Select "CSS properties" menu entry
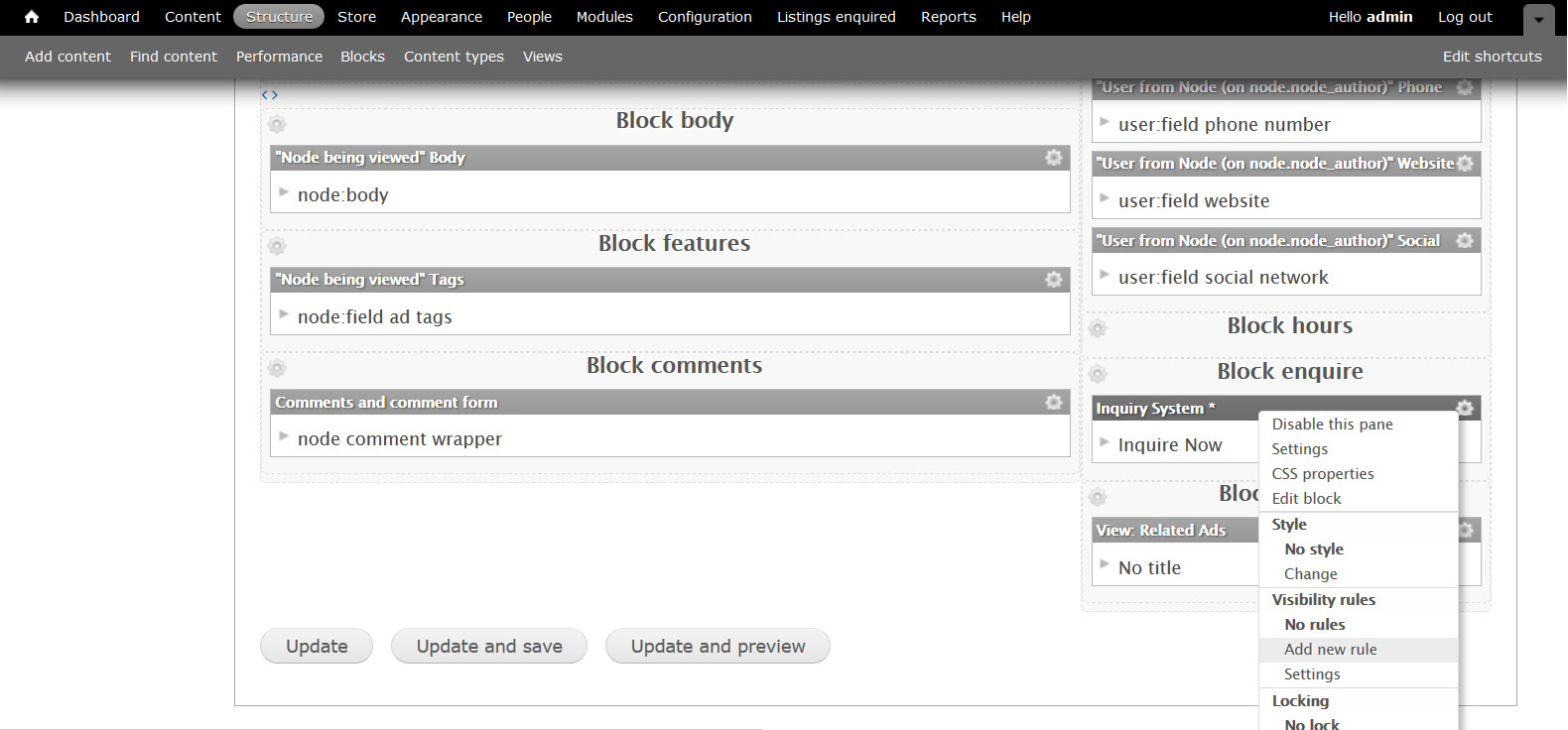Image resolution: width=1568 pixels, height=730 pixels. click(x=1322, y=474)
